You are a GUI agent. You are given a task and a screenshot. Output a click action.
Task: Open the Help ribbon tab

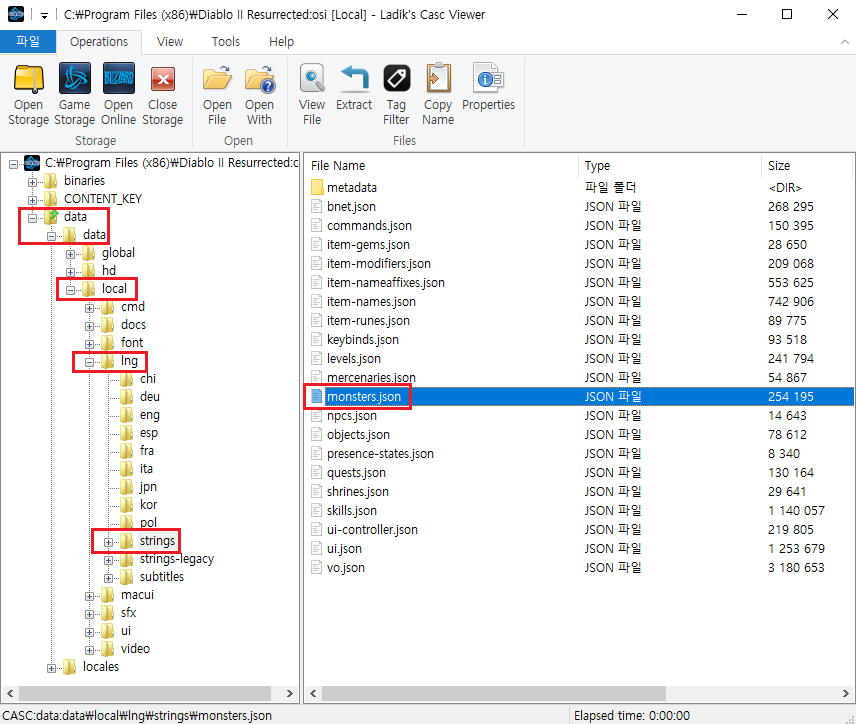(281, 41)
